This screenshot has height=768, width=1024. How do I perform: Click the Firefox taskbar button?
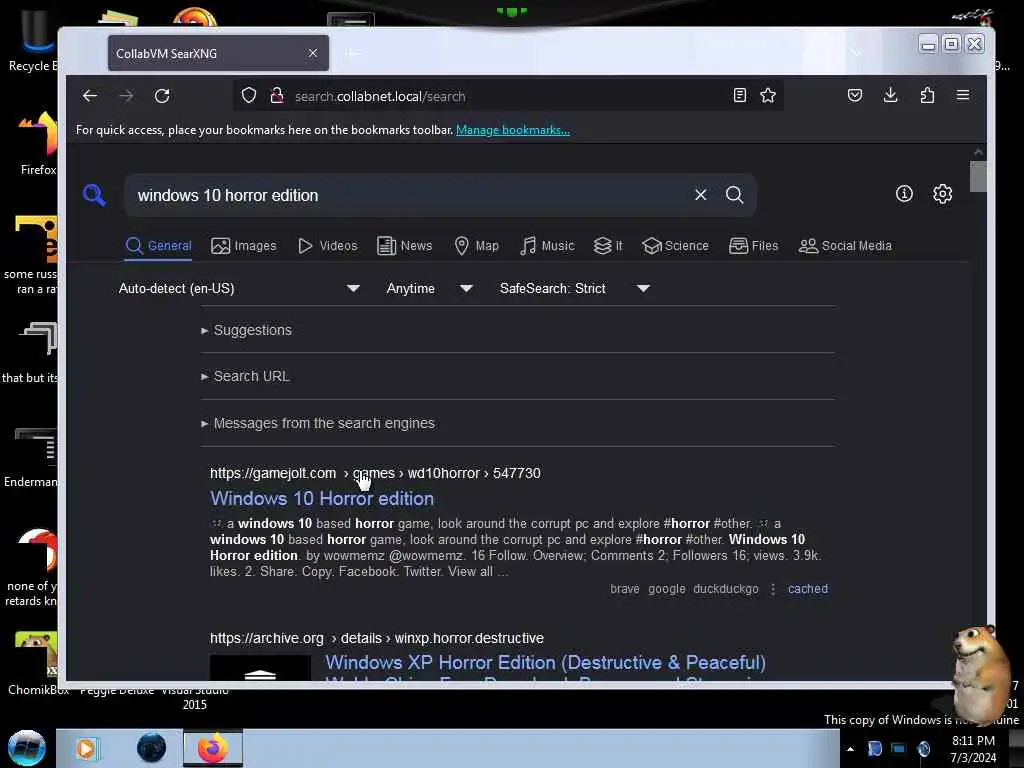213,748
